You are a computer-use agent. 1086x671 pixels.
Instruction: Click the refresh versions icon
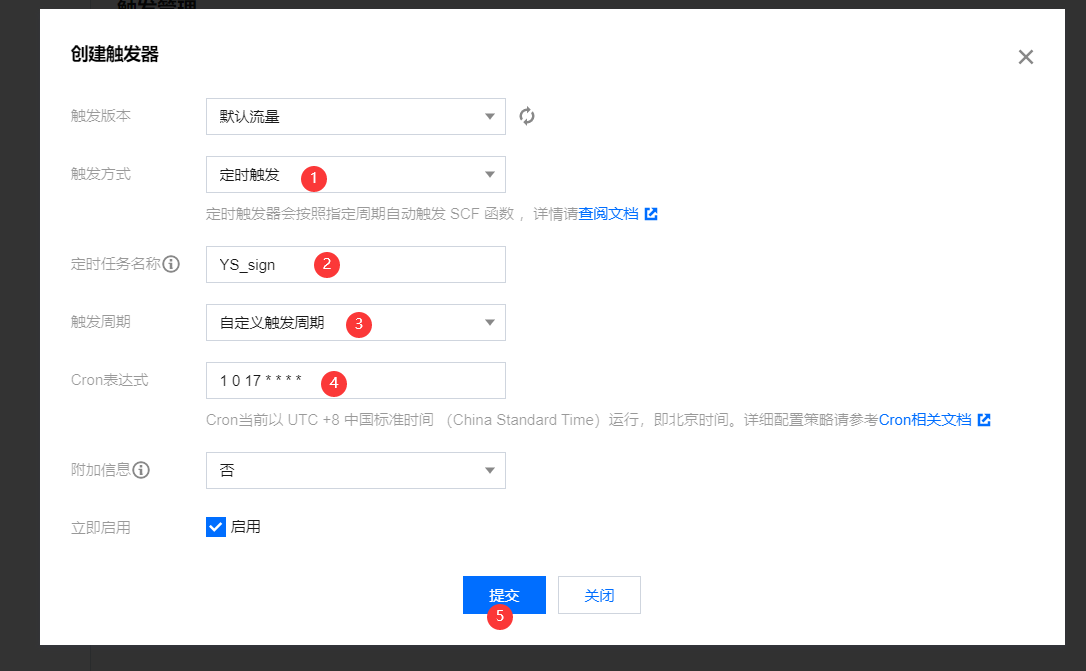(x=527, y=116)
